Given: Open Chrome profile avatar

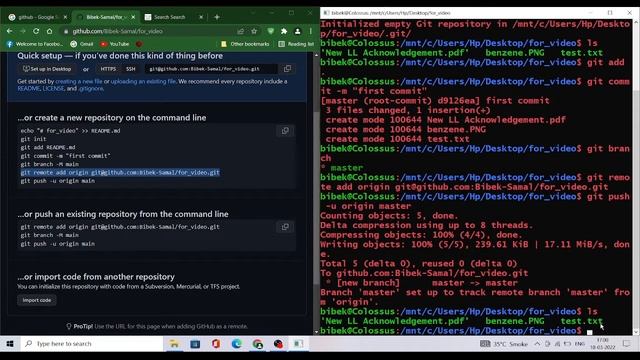Looking at the screenshot, I should 298,31.
